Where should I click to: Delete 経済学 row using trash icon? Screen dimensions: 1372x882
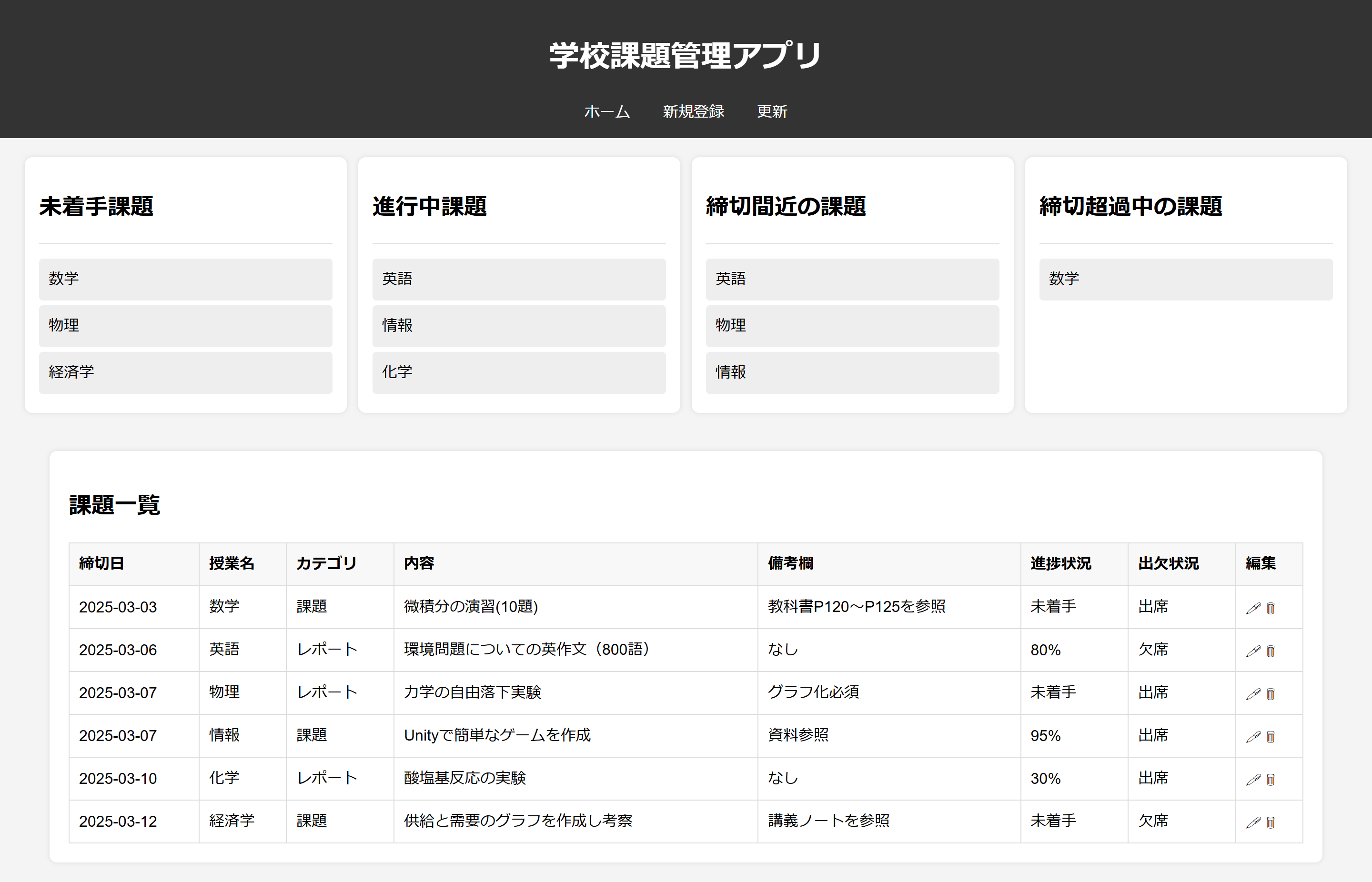tap(1271, 822)
